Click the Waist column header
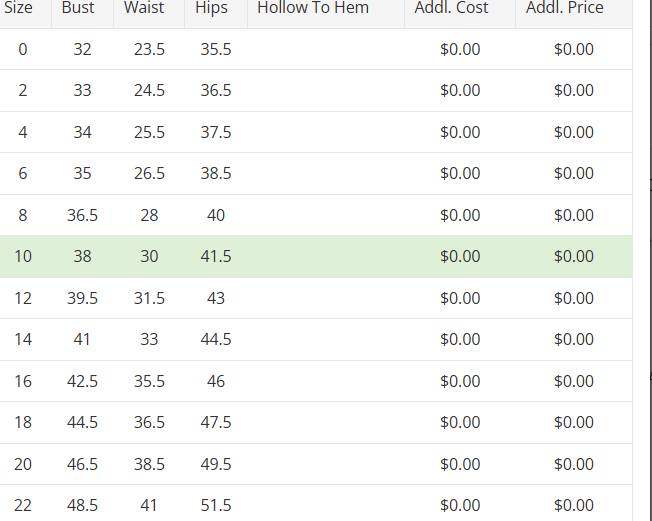652x521 pixels. coord(144,8)
